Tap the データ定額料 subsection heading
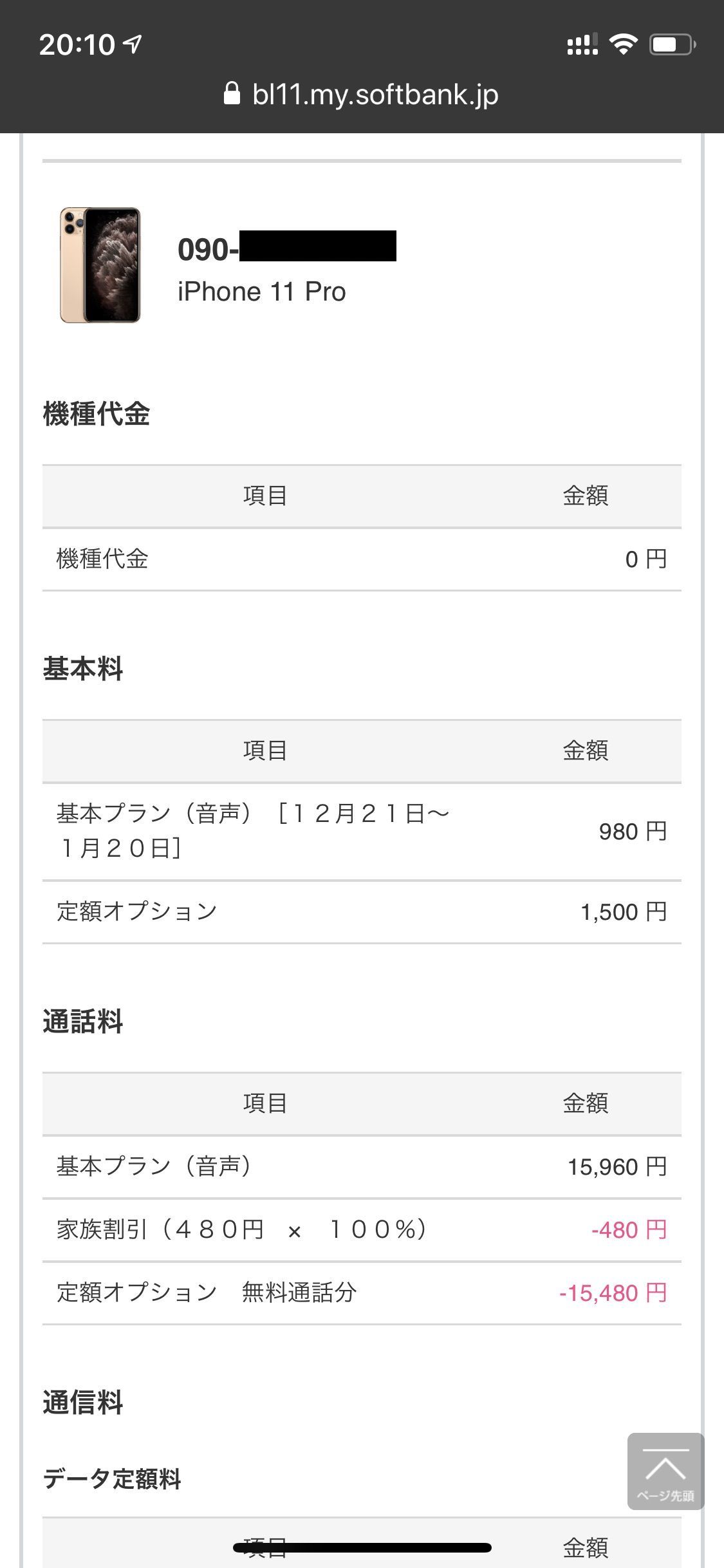Screen dimensions: 724x1568 (112, 1479)
